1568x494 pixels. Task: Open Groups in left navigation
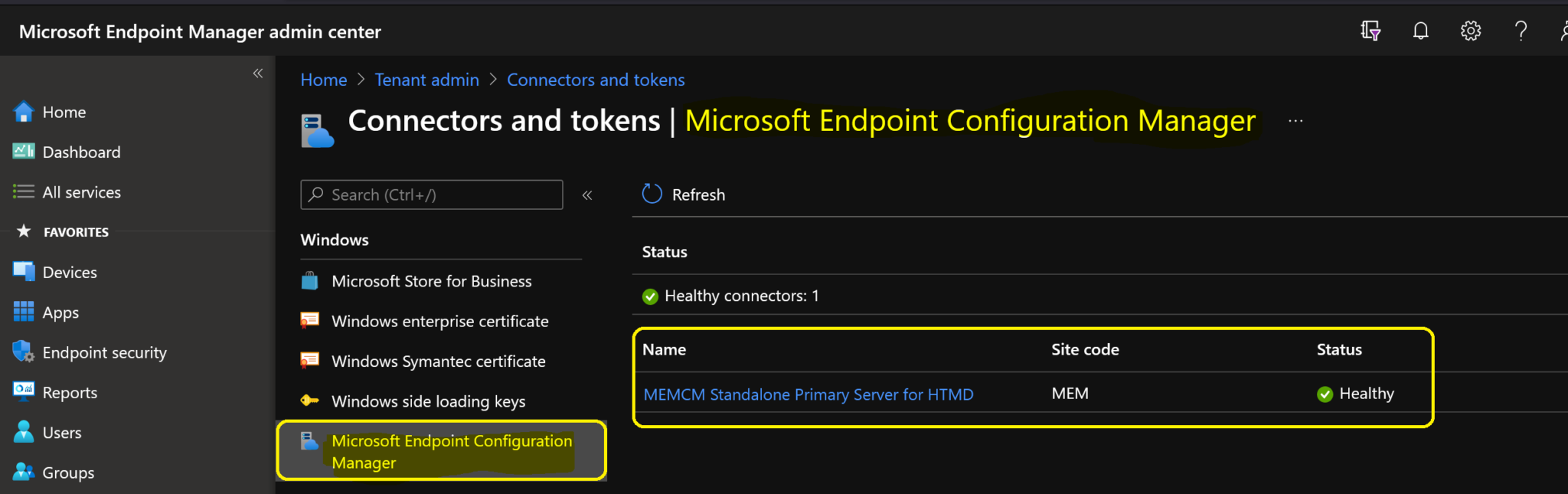[x=68, y=473]
